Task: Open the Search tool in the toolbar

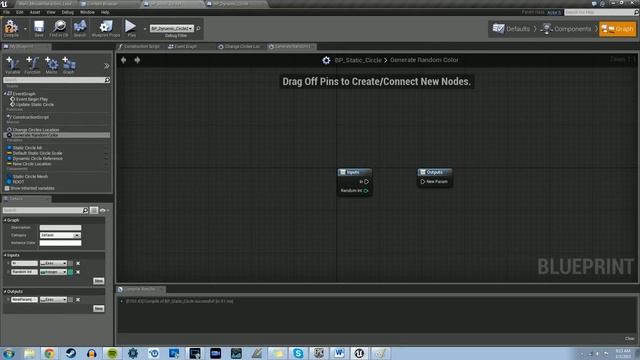Action: tap(80, 29)
